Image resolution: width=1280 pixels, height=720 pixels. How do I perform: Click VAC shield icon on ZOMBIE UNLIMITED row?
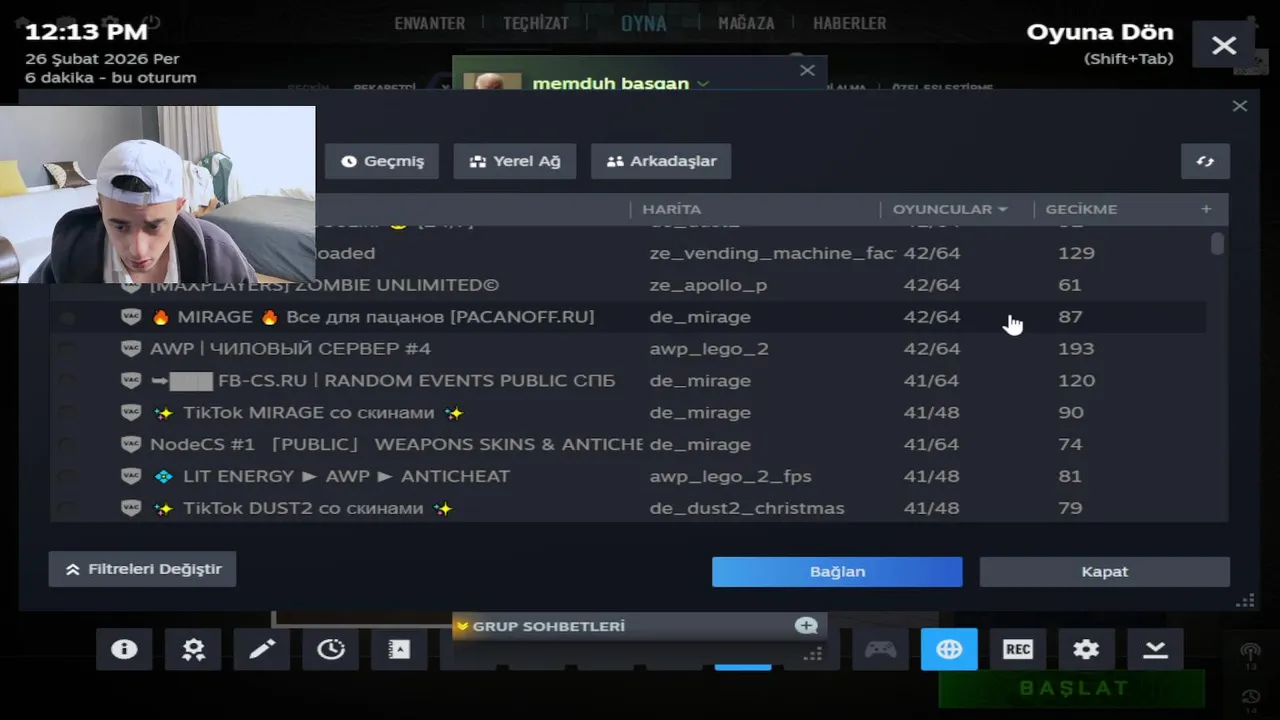pos(131,285)
